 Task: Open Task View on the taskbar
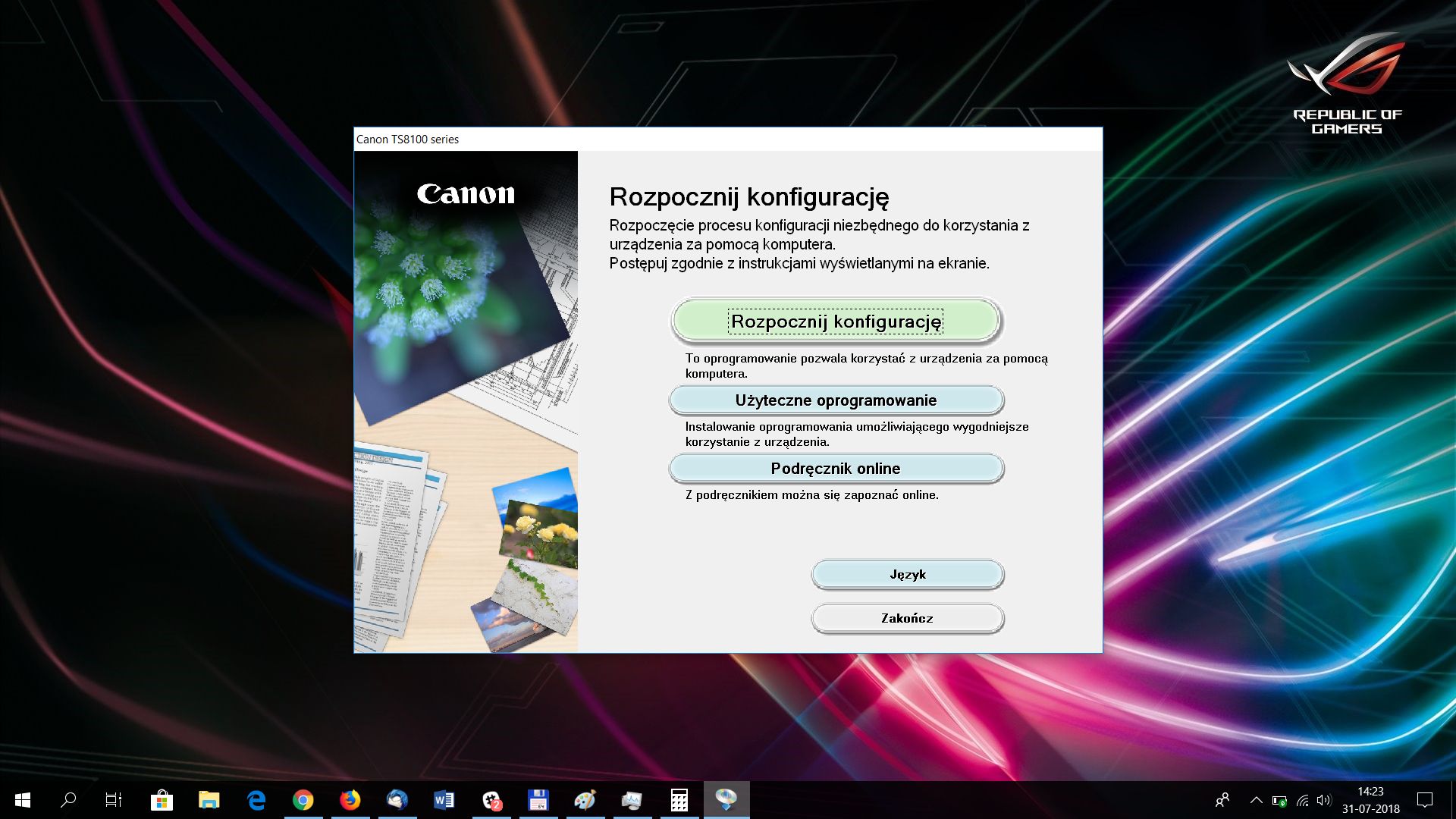tap(114, 800)
